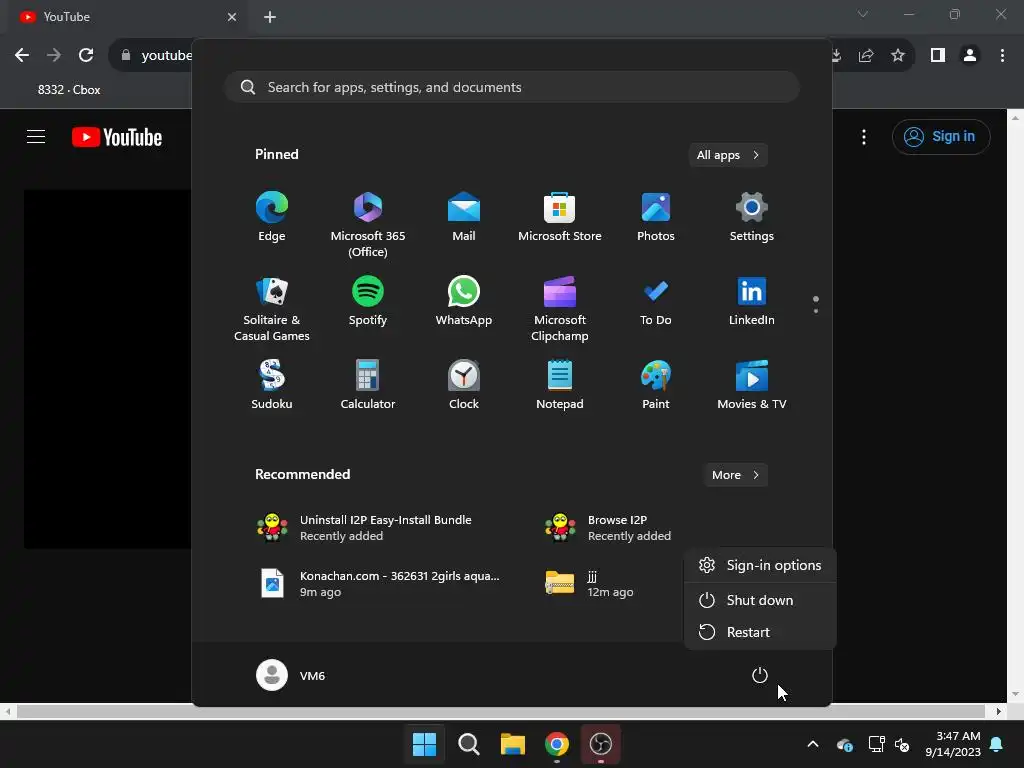Open File Explorer from taskbar
The height and width of the screenshot is (768, 1024).
point(513,744)
